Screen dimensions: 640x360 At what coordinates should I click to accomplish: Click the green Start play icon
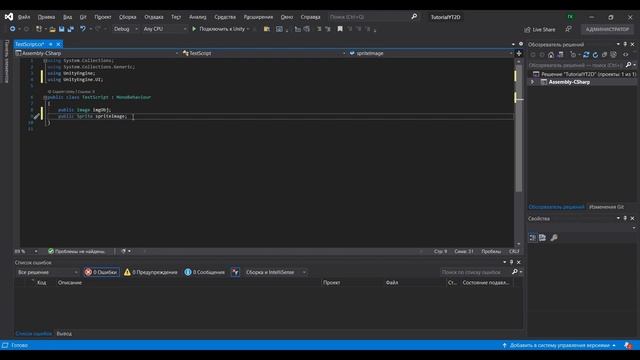point(194,29)
